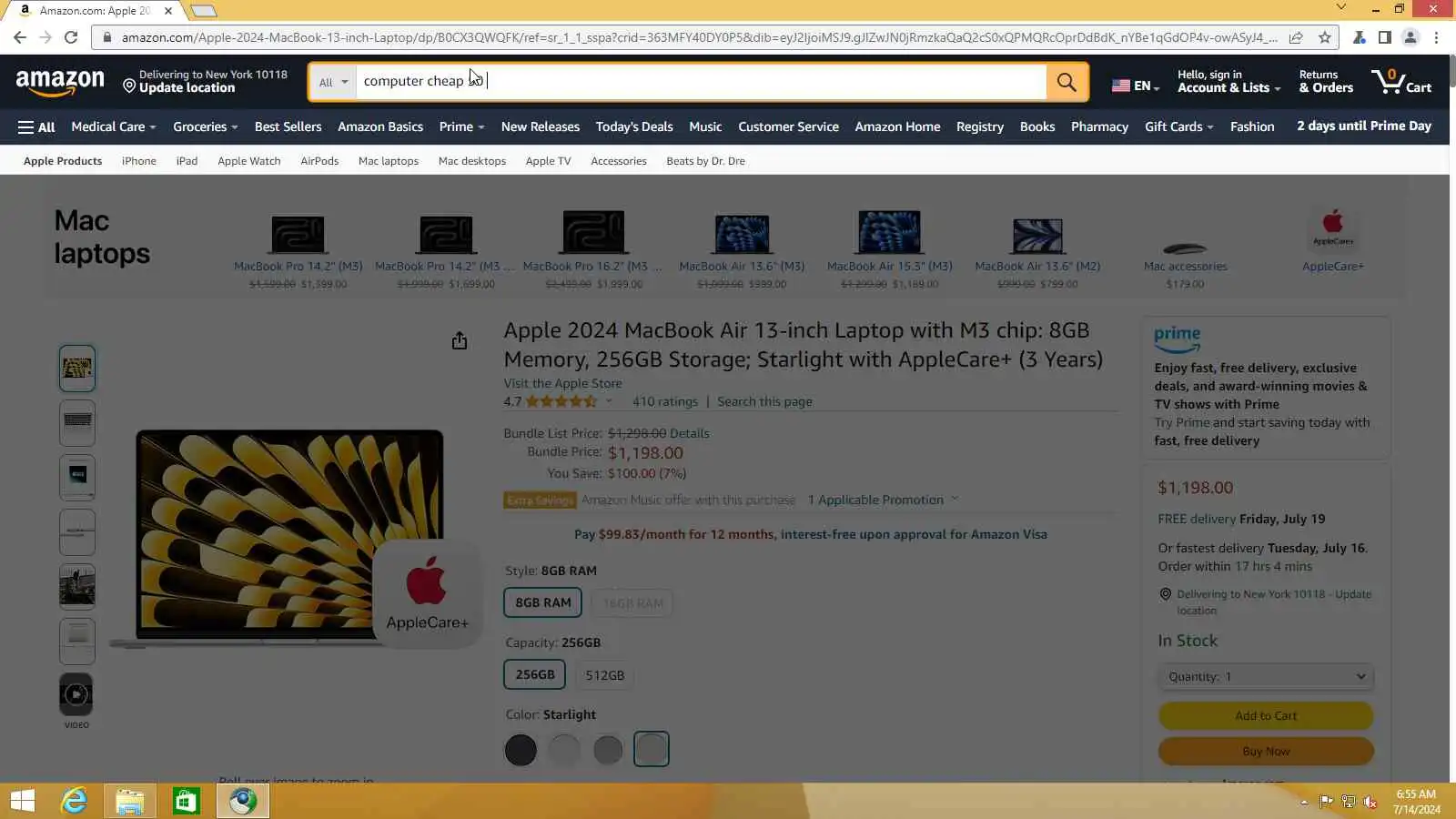1456x819 pixels.
Task: Expand the star rating dropdown arrow
Action: point(609,401)
